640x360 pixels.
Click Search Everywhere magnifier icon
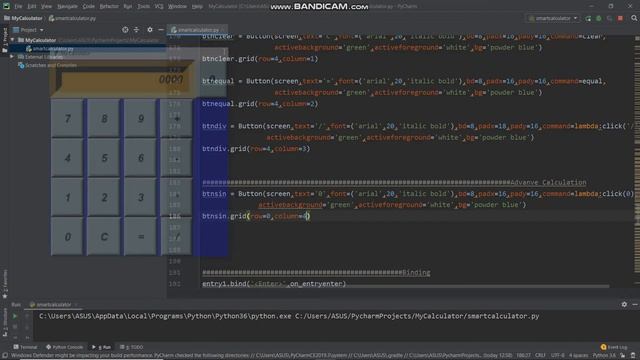pyautogui.click(x=634, y=18)
